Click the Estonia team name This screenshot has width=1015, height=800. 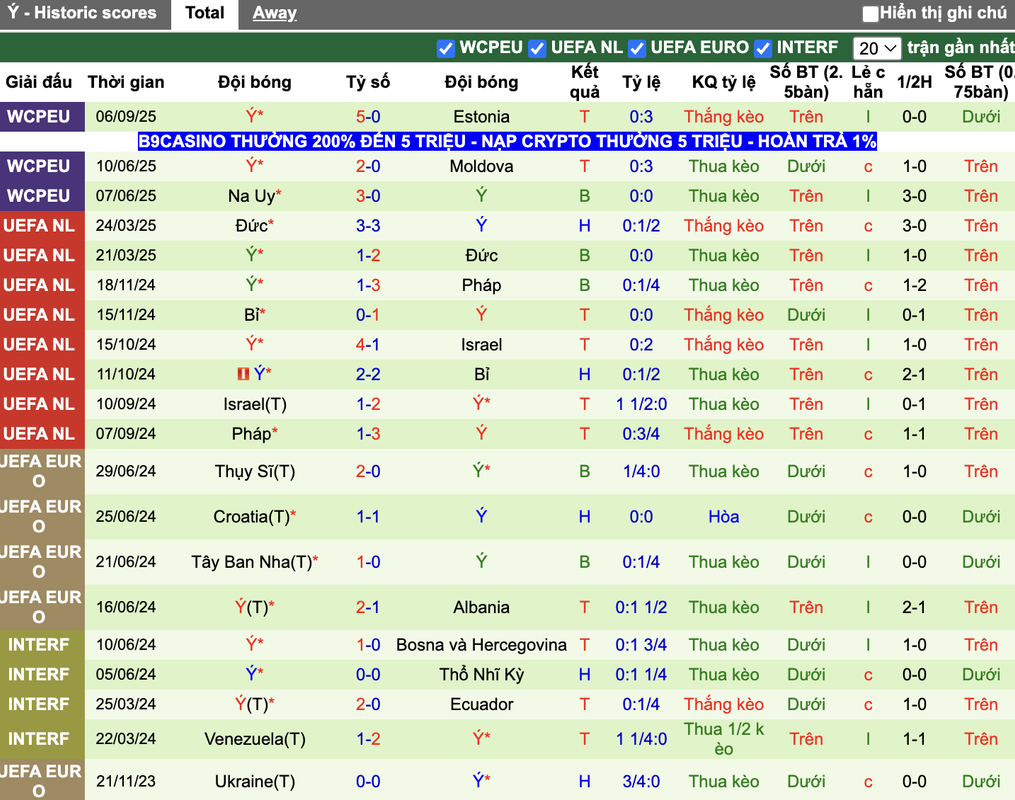[481, 117]
